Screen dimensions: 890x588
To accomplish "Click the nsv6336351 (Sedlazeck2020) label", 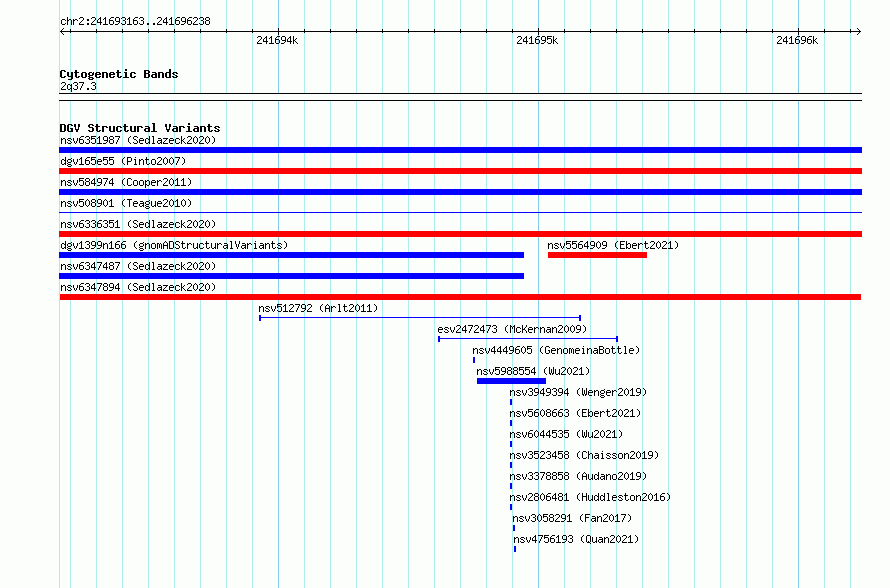I will (x=138, y=224).
